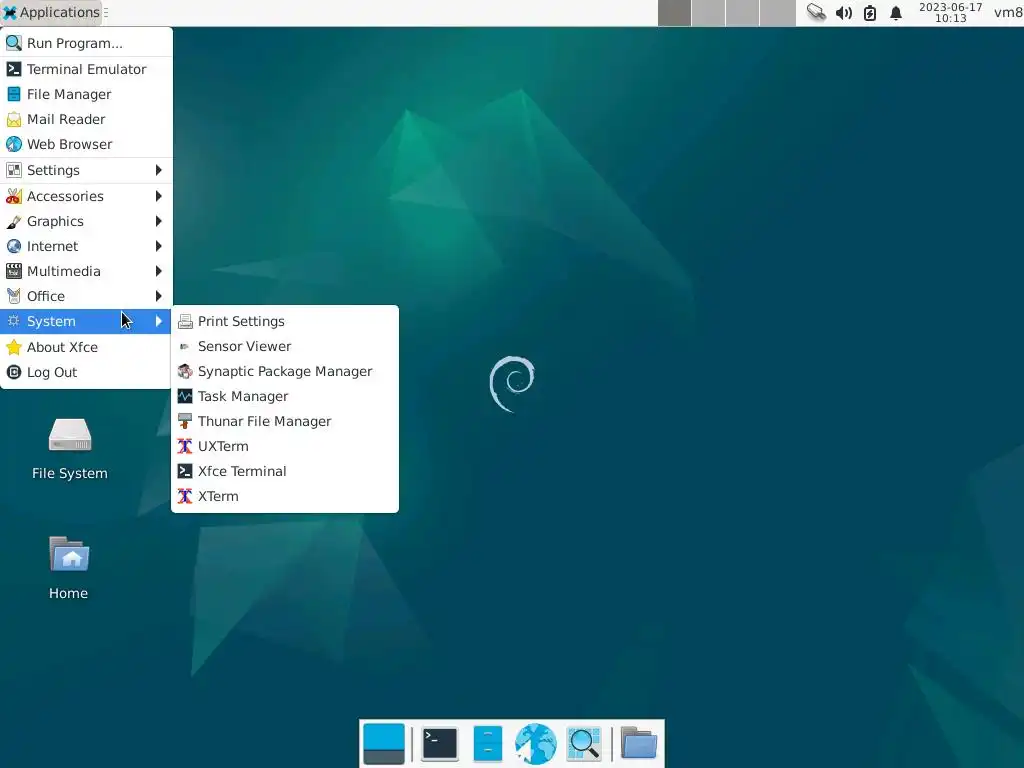This screenshot has height=768, width=1024.
Task: Launch XTerm from System submenu
Action: click(285, 496)
